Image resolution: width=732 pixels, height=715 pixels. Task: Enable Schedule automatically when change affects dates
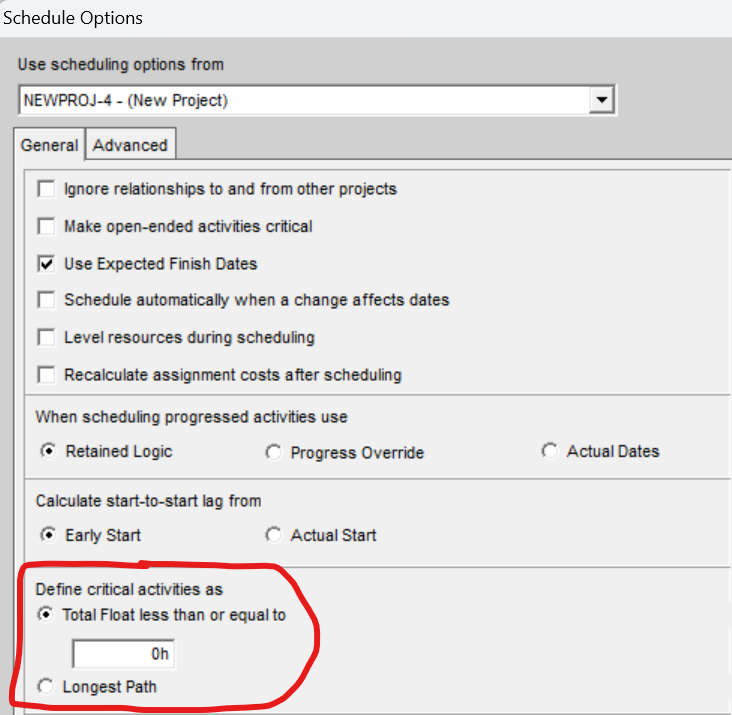(x=46, y=300)
